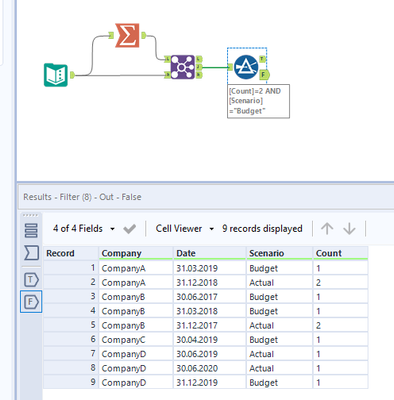Go to next record with down arrow
This screenshot has height=400, width=394.
(x=349, y=229)
